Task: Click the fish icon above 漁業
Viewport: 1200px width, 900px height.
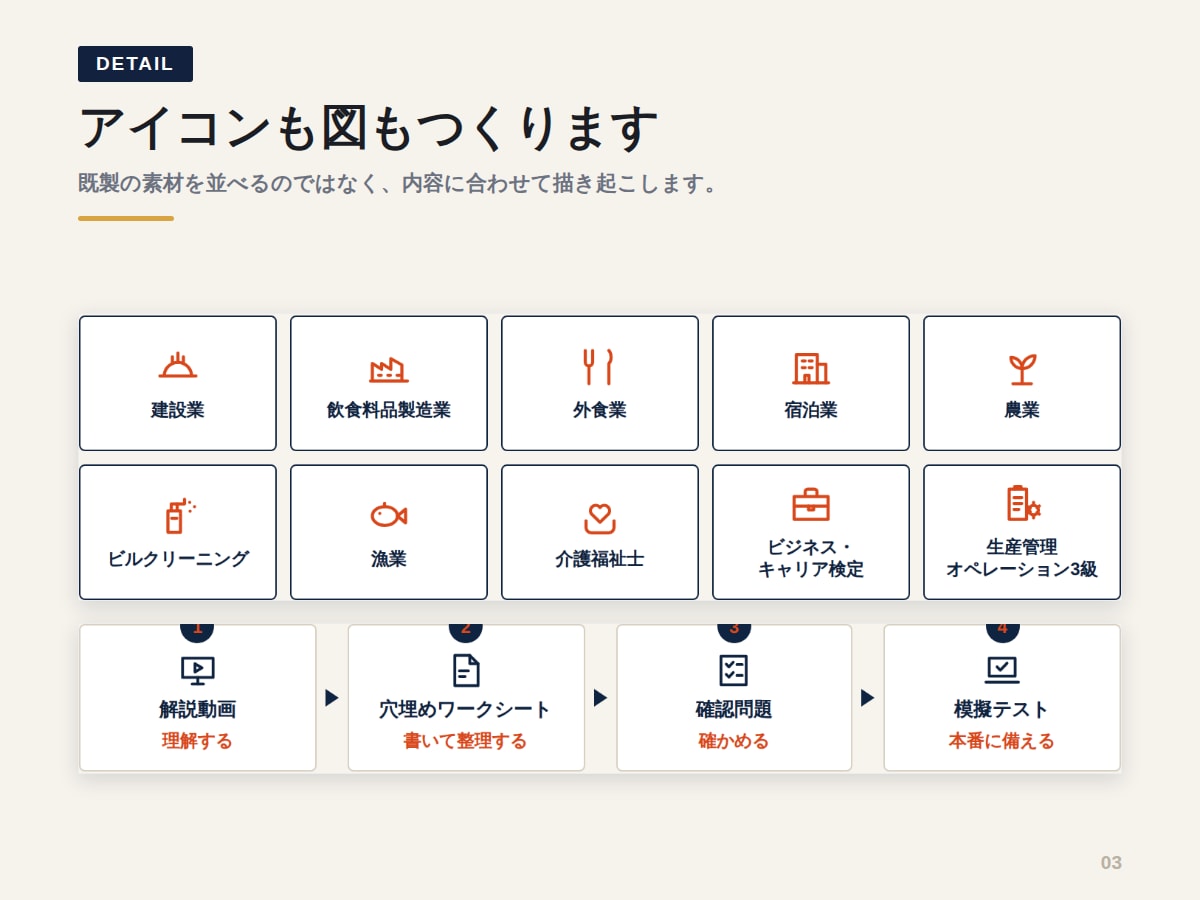Action: click(389, 515)
